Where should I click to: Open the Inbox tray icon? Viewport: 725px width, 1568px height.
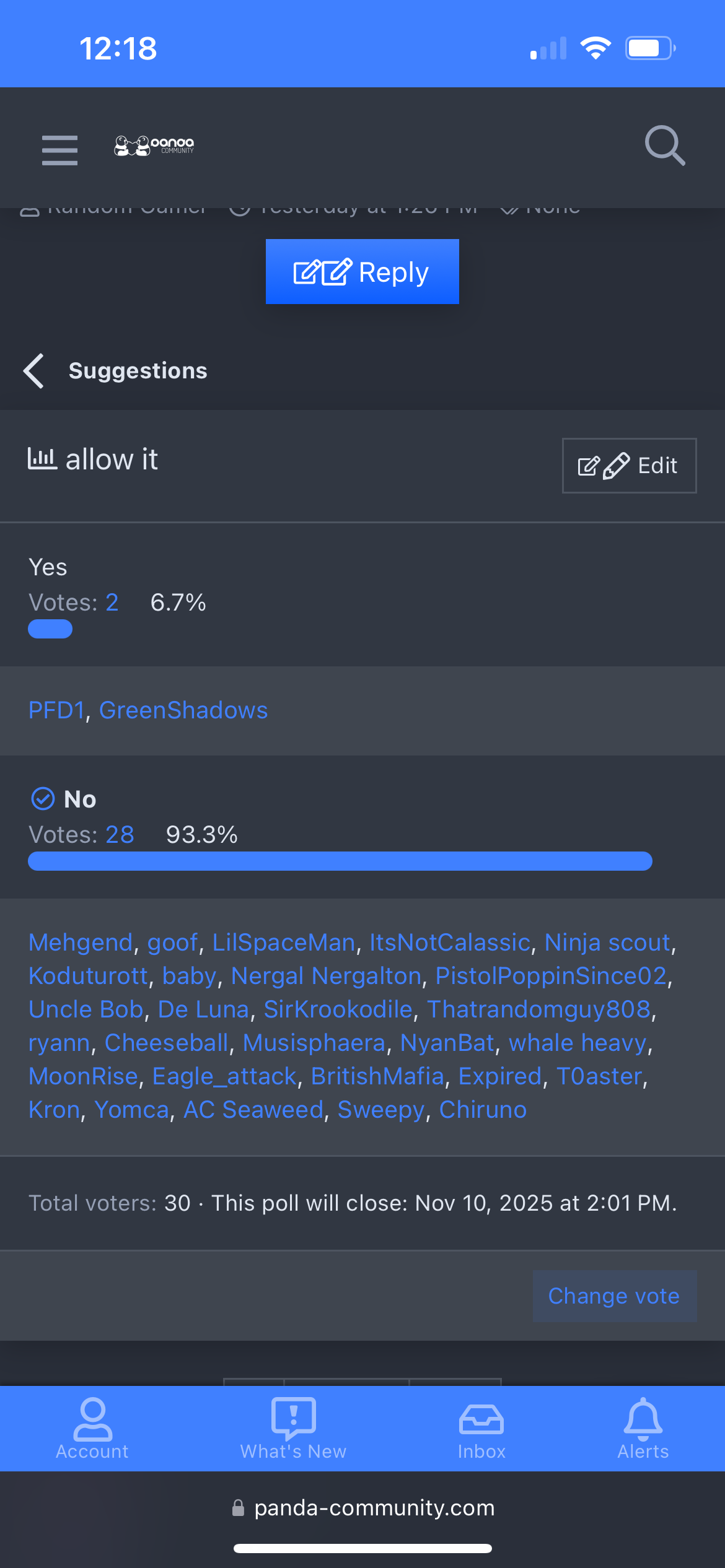(x=481, y=1427)
